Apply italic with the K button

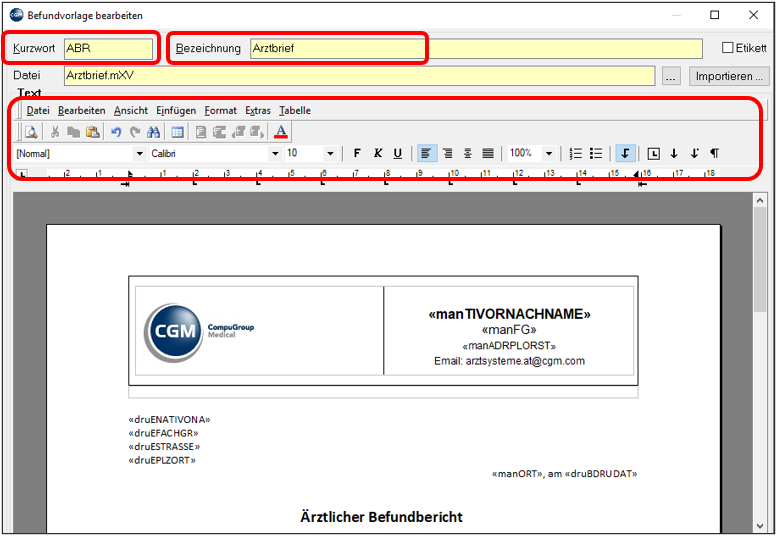point(378,153)
